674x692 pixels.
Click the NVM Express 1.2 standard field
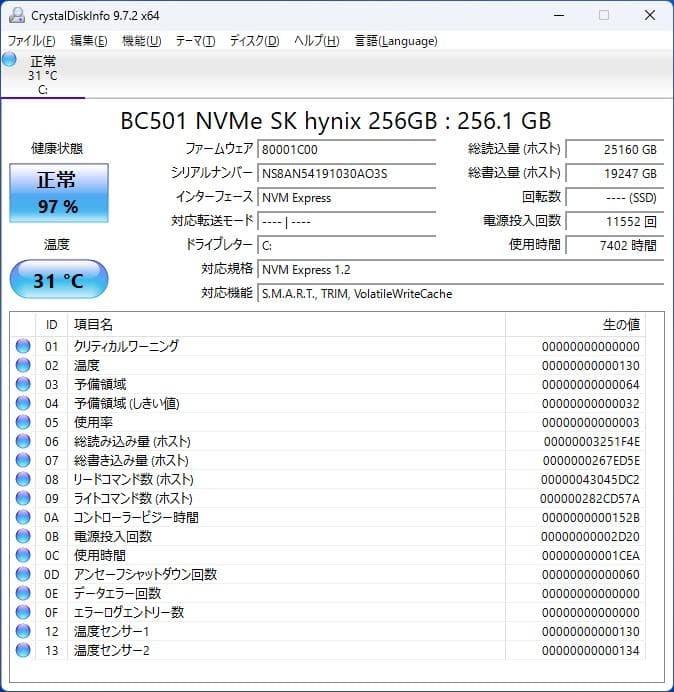[x=460, y=270]
